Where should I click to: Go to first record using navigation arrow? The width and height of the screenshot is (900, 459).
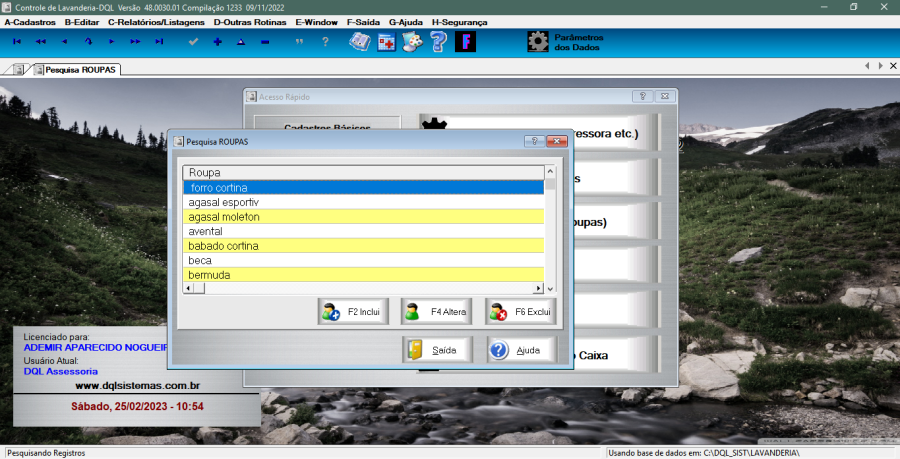[16, 42]
